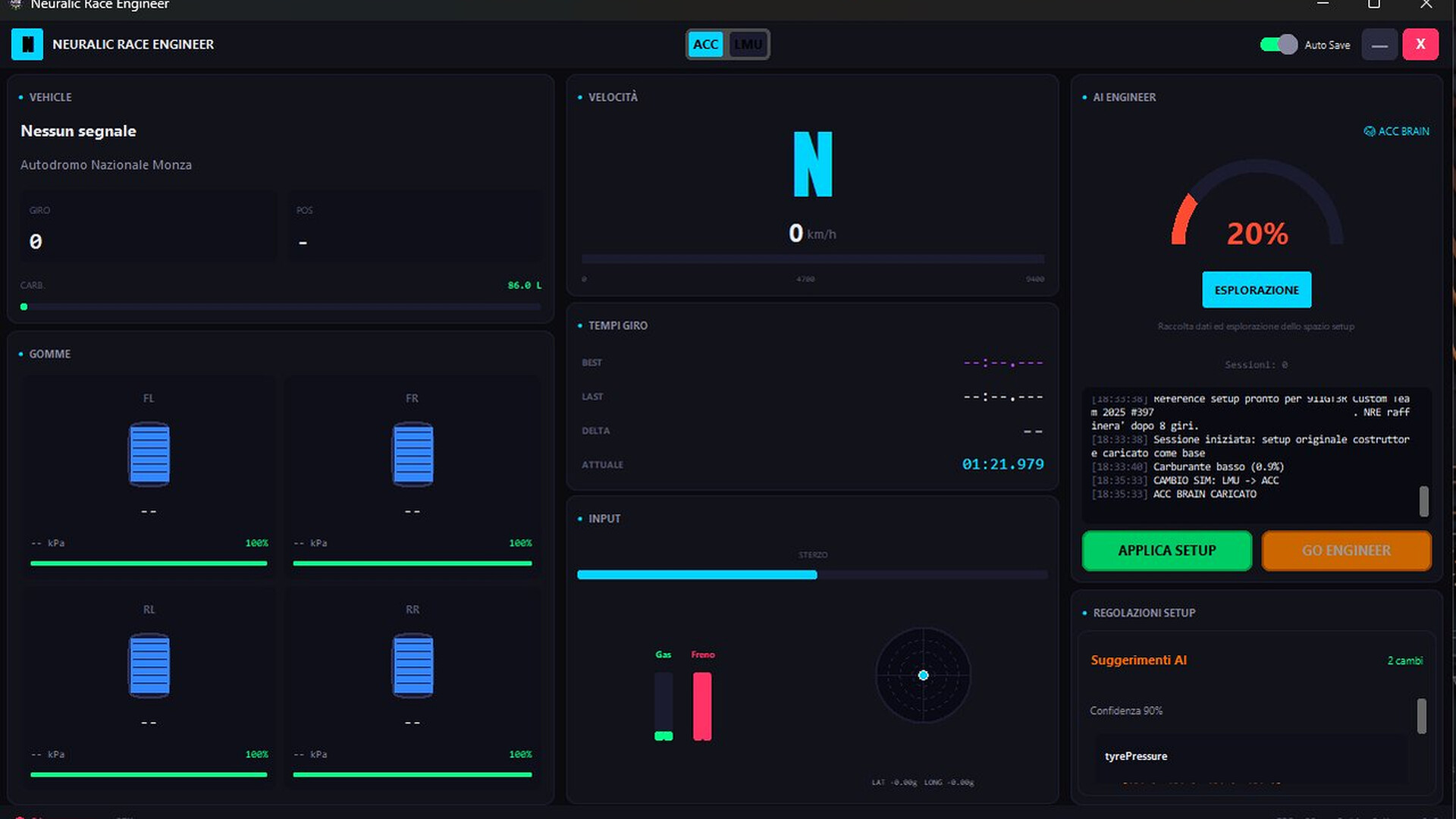Click the '2 cambi' label

coord(1405,661)
